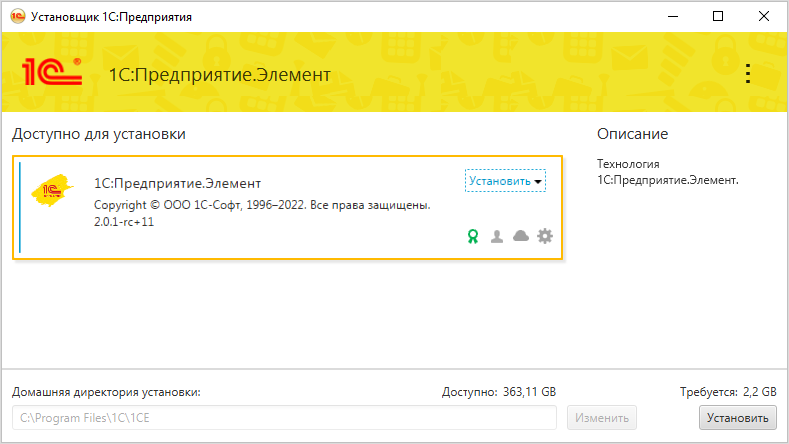Screen dimensions: 789x444
Task: Click the Описание heading
Action: 633,134
